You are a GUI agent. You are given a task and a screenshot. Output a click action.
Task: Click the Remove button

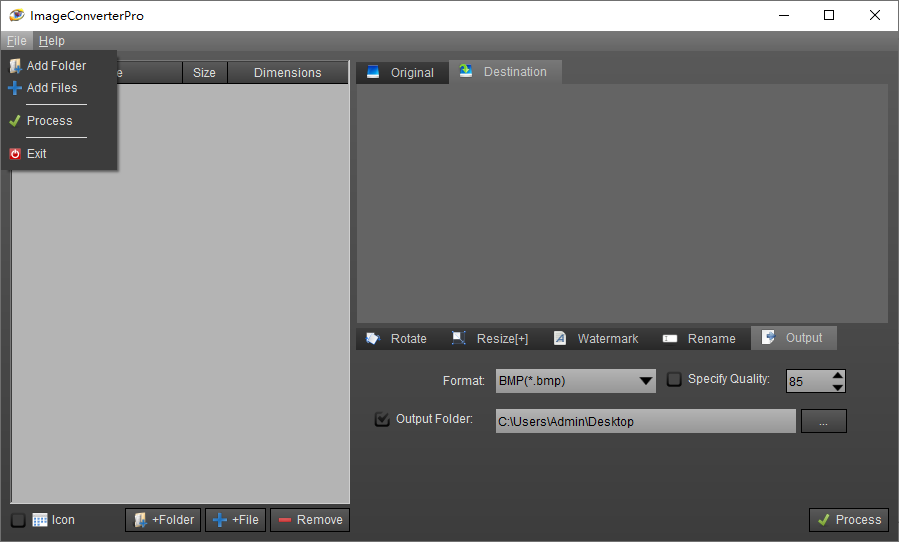click(310, 520)
